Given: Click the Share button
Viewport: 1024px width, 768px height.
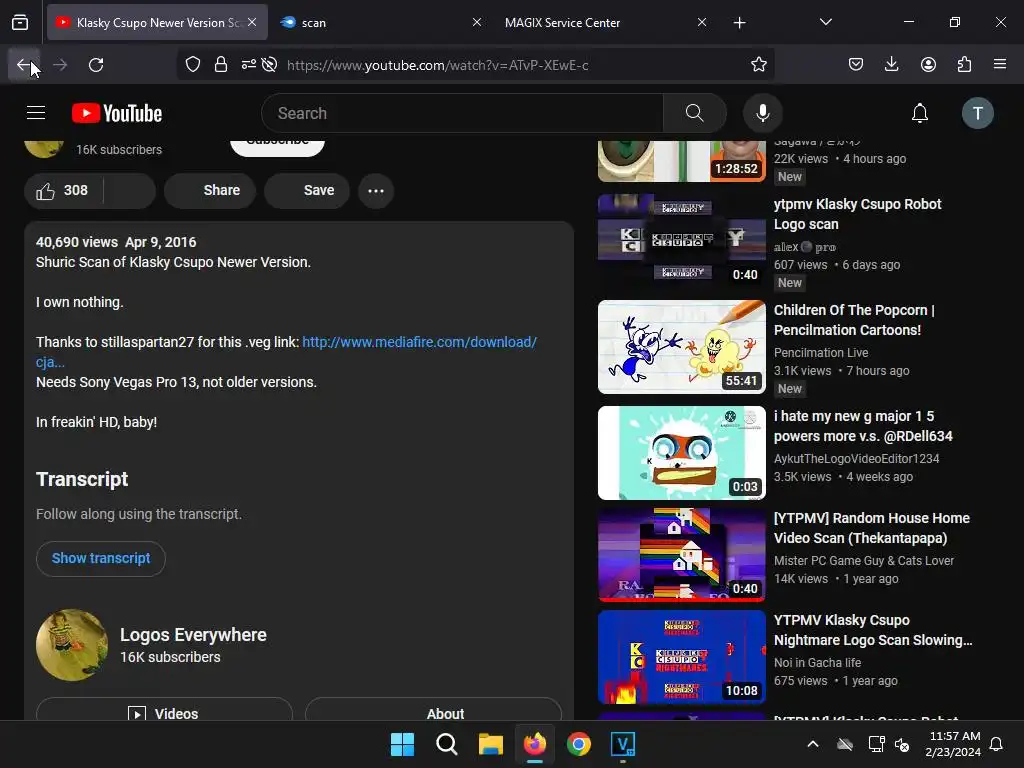Looking at the screenshot, I should (210, 191).
